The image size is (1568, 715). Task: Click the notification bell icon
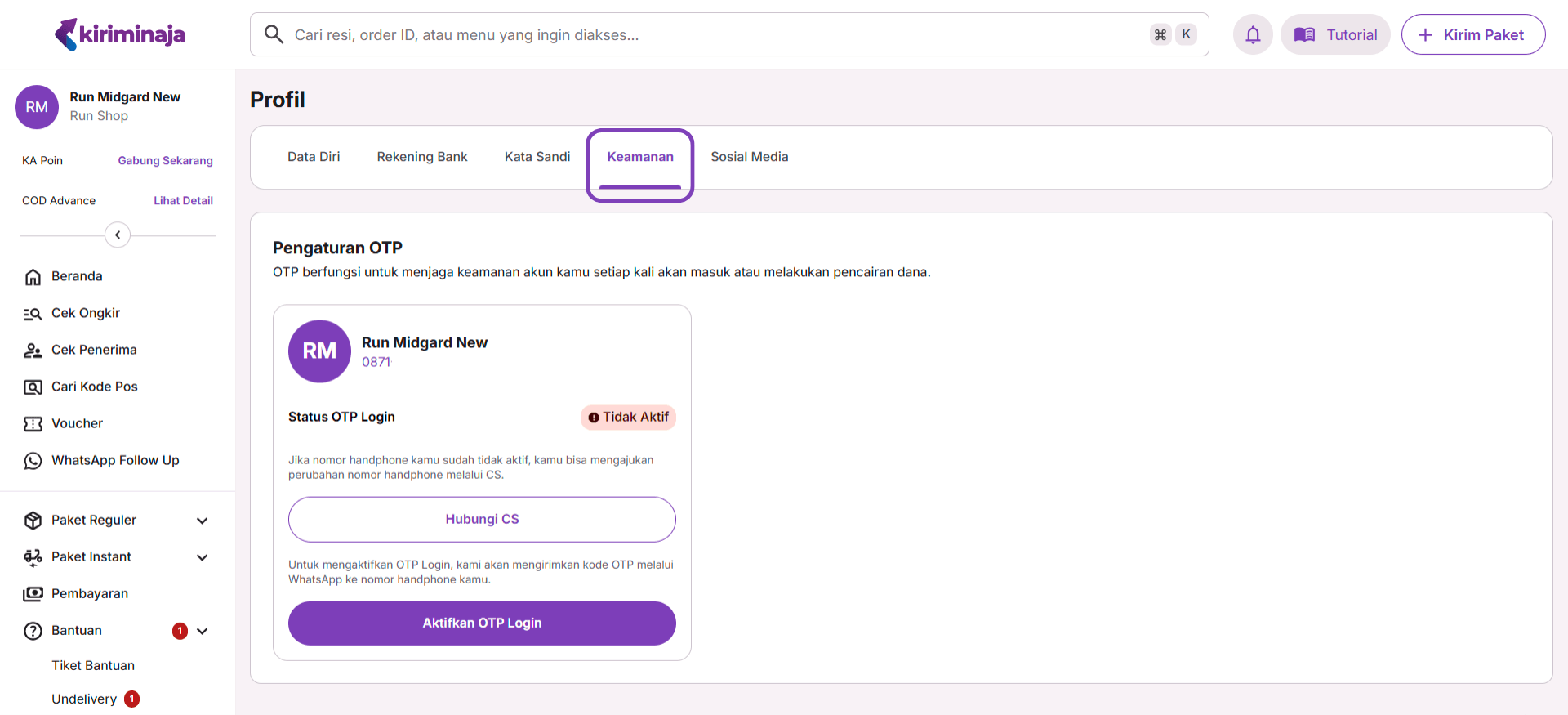pyautogui.click(x=1253, y=35)
